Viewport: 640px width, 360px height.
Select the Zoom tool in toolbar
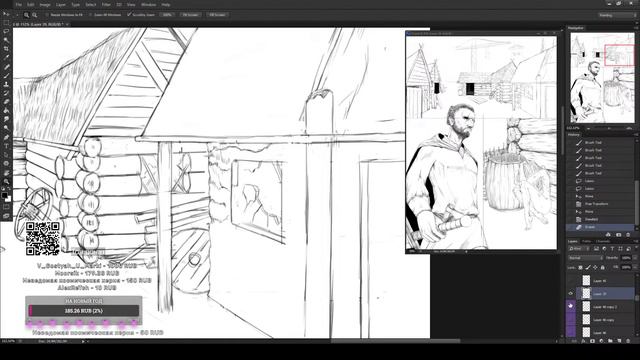tap(6, 182)
